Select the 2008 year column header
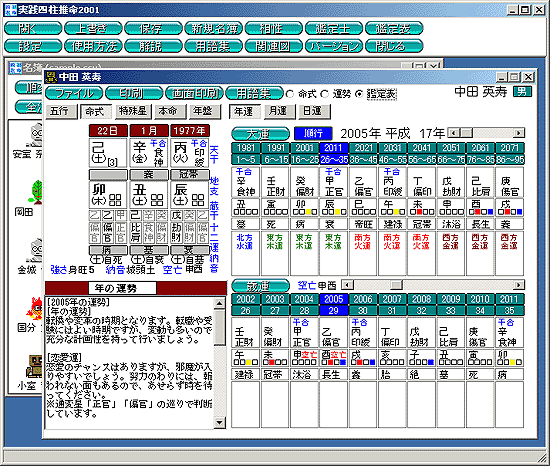Viewport: 550px width, 466px height. point(421,299)
